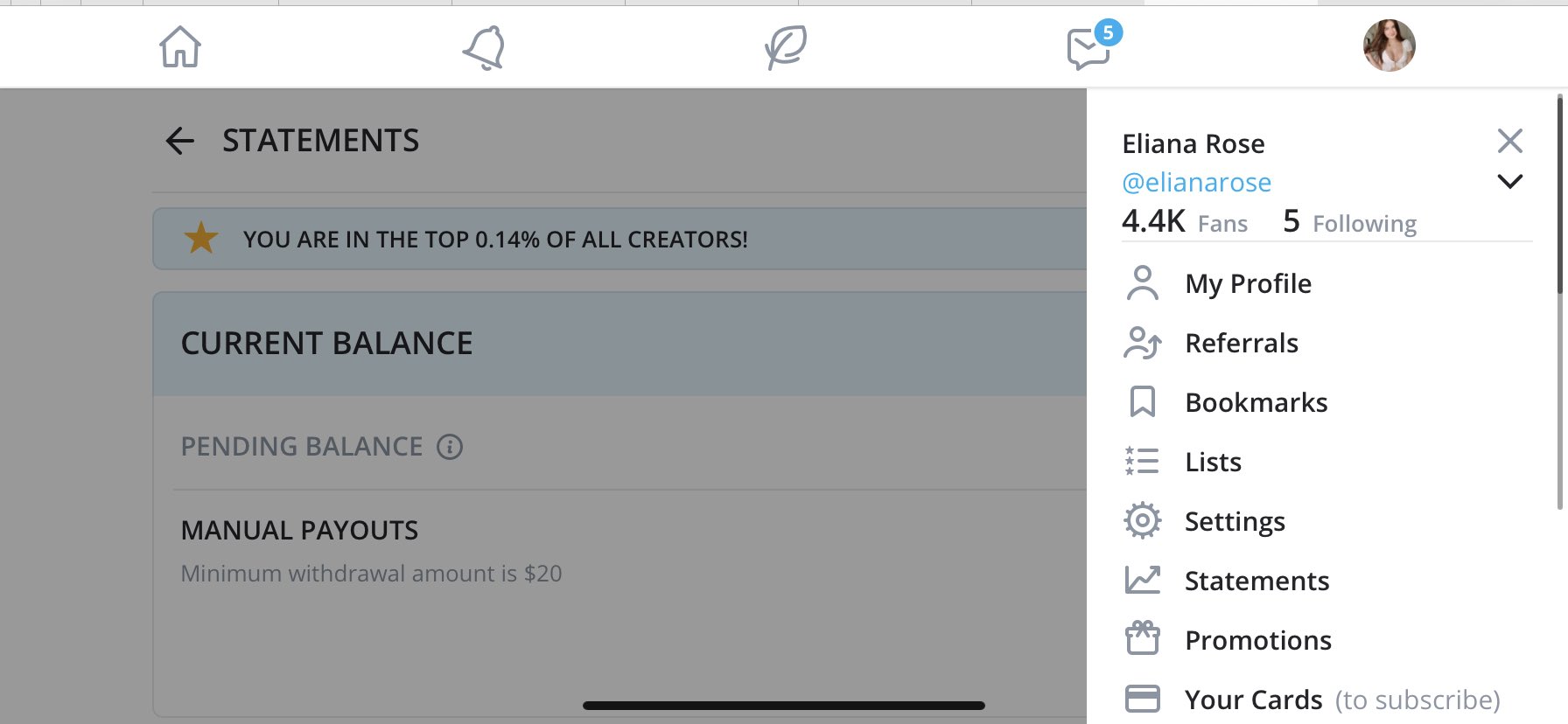Expand the account switcher chevron

[1510, 181]
